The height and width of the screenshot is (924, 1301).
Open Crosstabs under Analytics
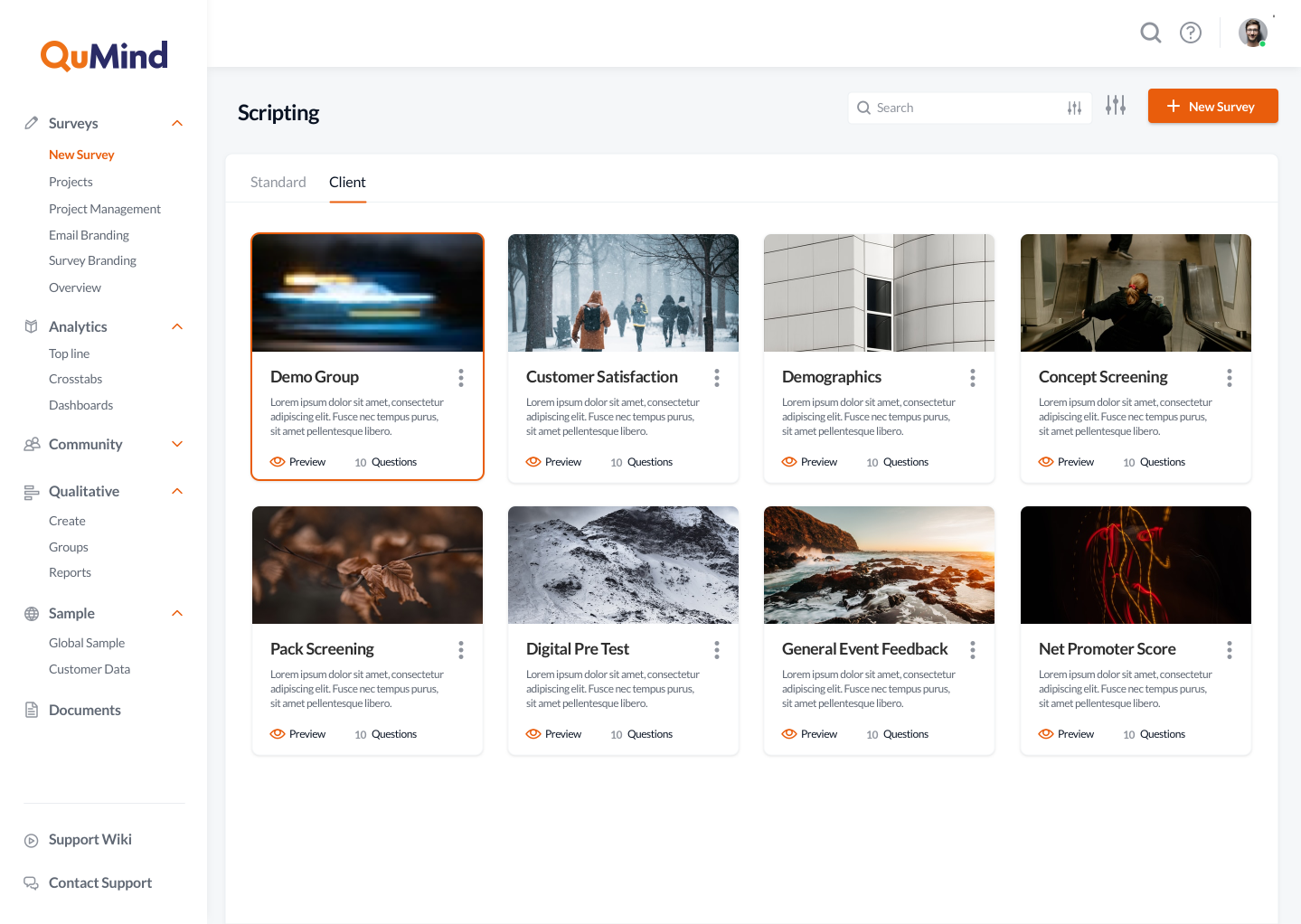coord(75,379)
